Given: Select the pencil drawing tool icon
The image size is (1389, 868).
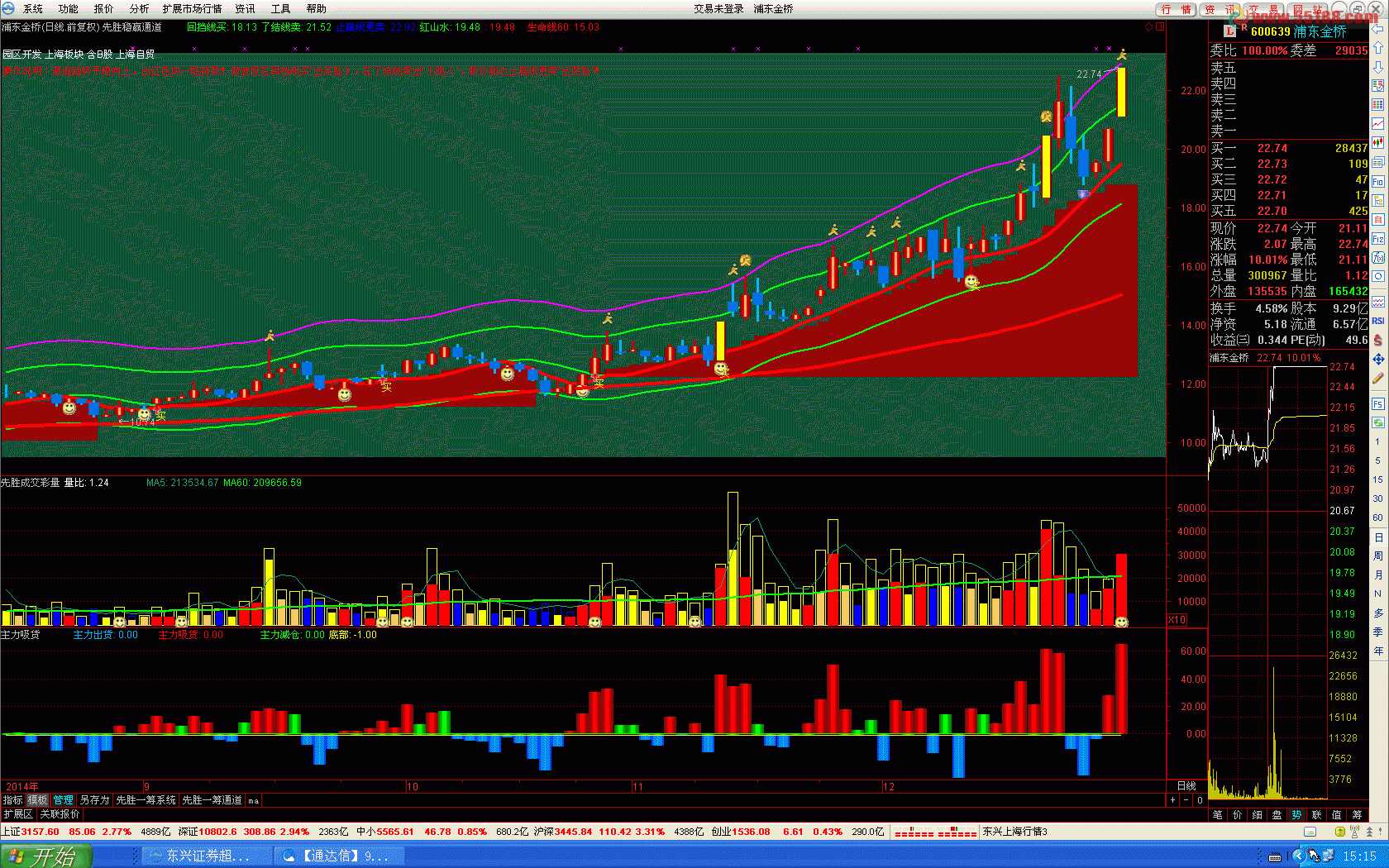Looking at the screenshot, I should (1378, 379).
